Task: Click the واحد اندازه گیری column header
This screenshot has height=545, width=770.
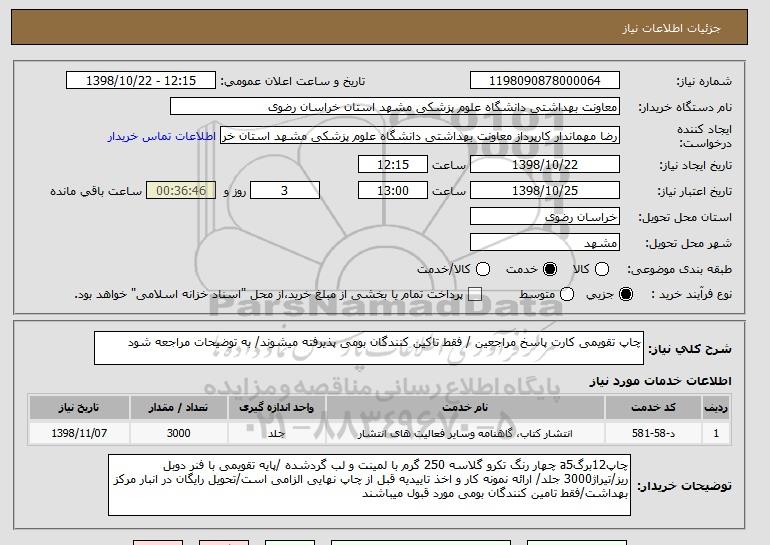Action: [x=276, y=408]
